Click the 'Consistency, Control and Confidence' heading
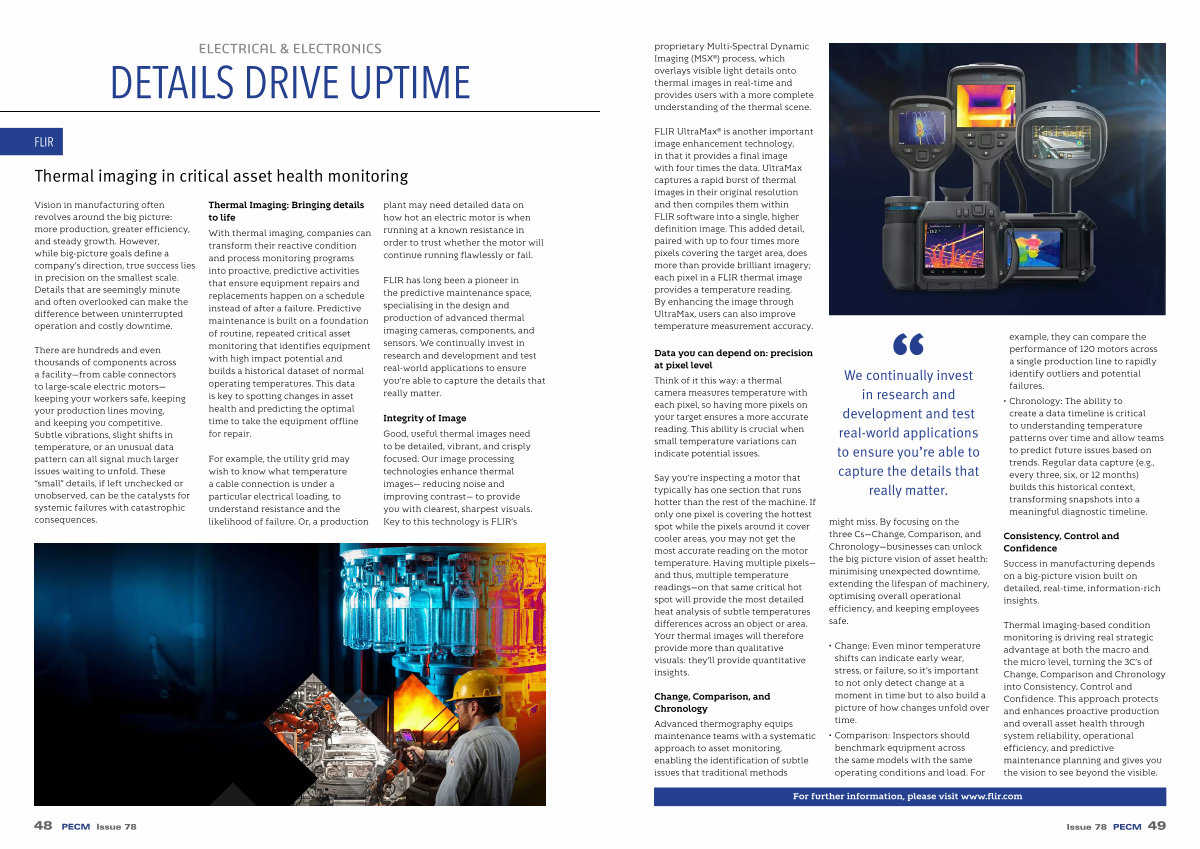 click(1061, 542)
